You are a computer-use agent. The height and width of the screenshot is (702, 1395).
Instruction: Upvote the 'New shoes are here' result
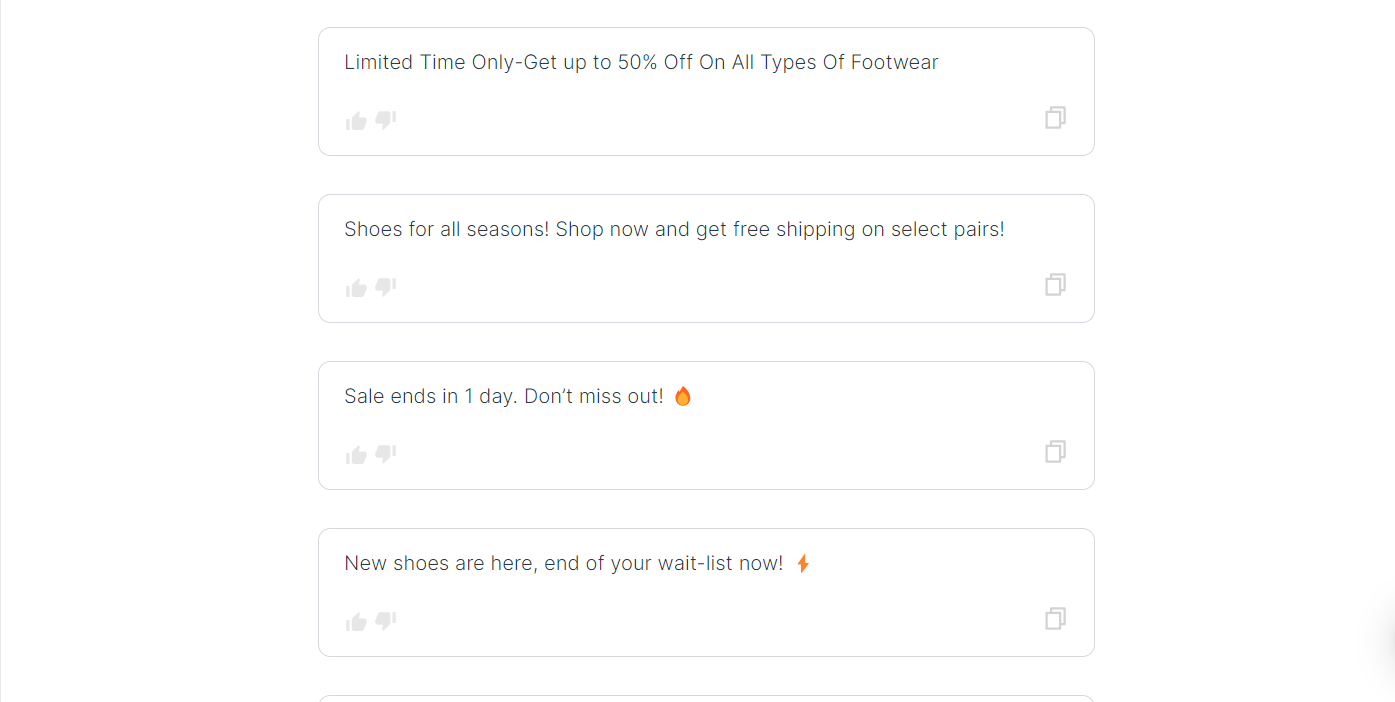tap(356, 622)
